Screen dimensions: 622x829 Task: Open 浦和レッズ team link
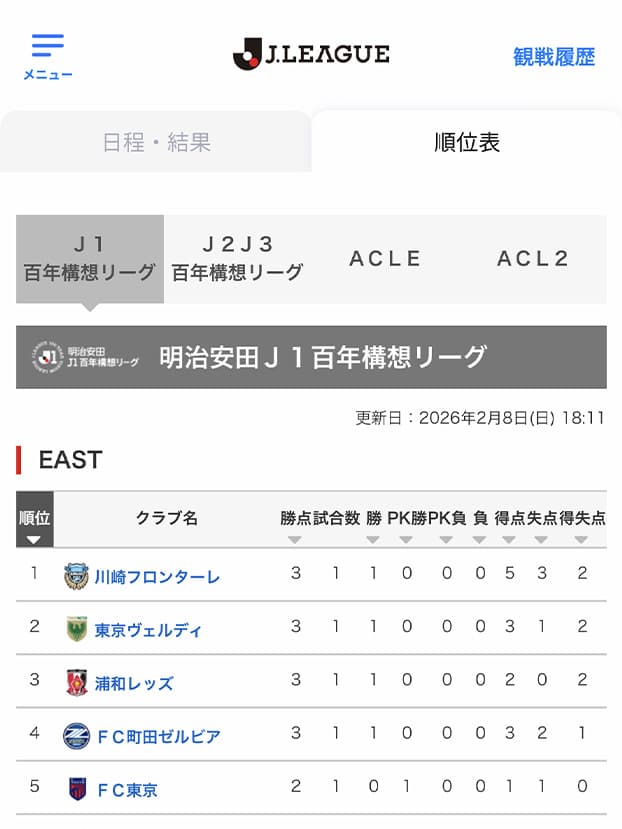(x=134, y=683)
